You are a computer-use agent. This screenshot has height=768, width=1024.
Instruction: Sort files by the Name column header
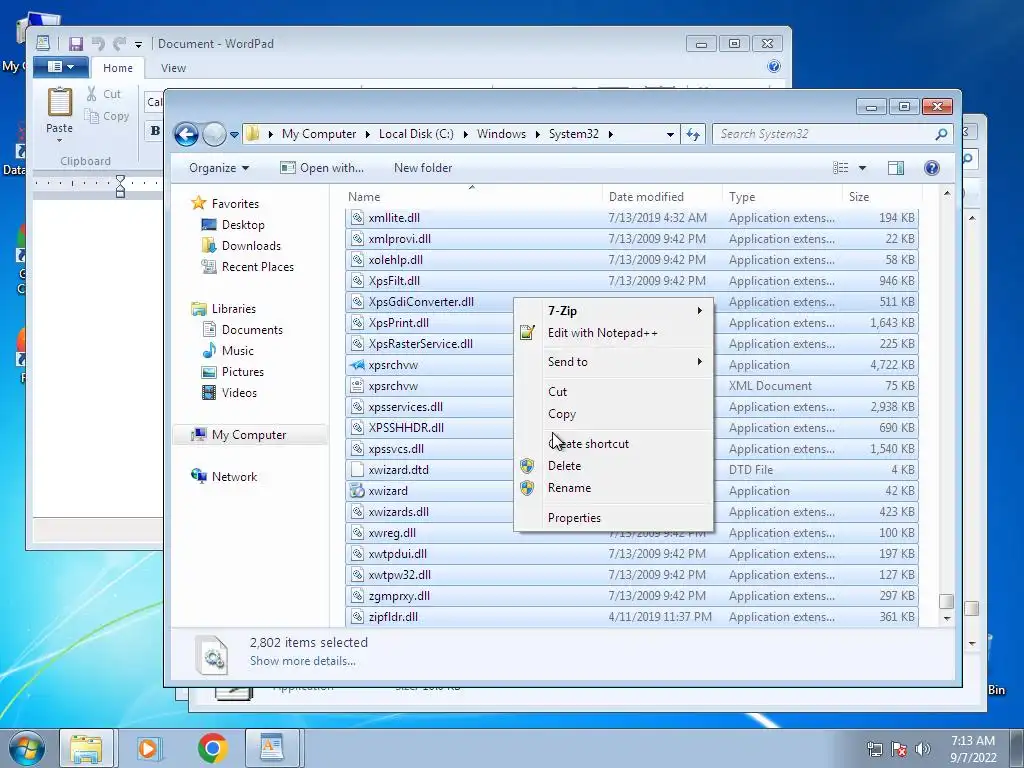click(x=472, y=197)
